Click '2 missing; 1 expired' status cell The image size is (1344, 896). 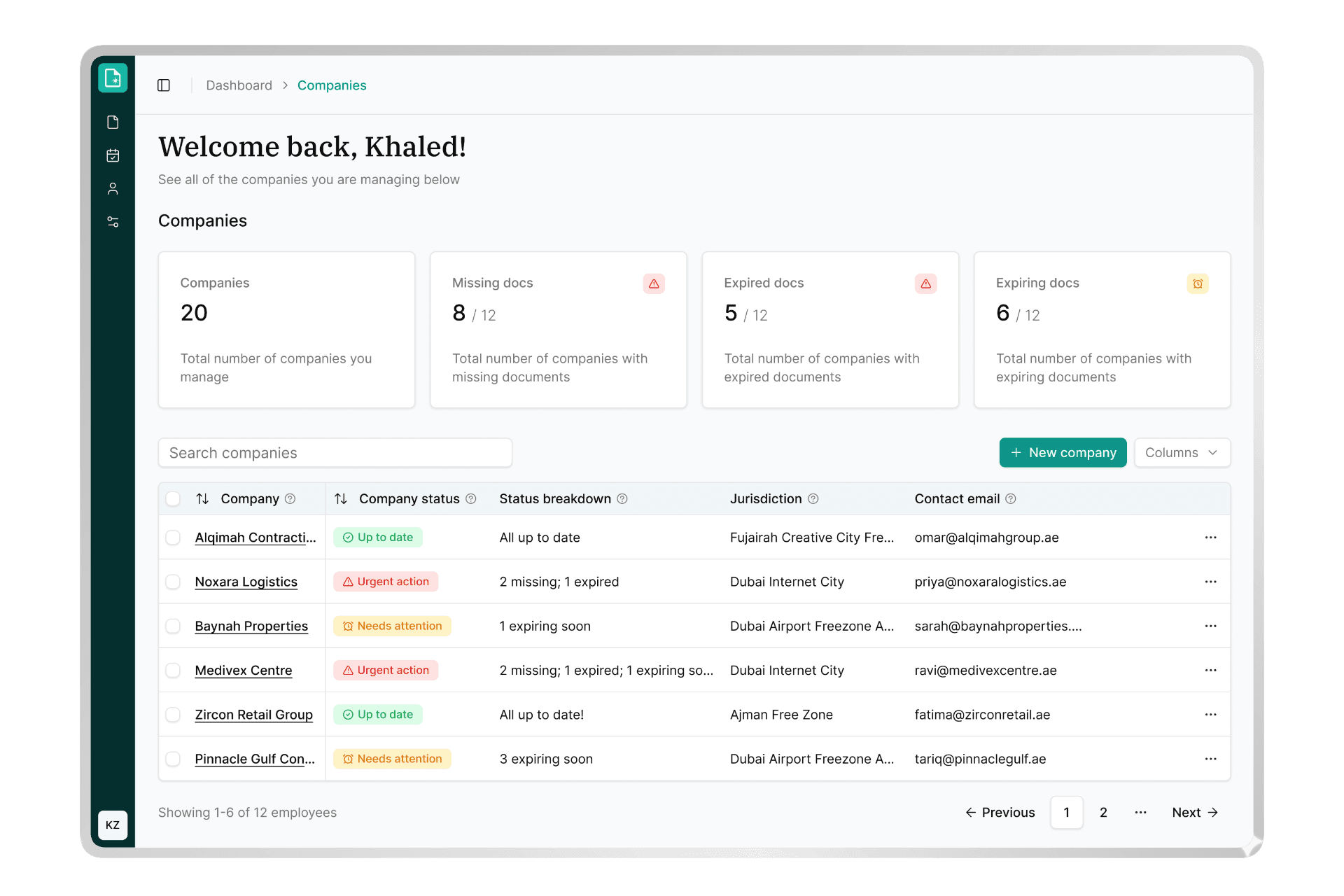tap(559, 582)
